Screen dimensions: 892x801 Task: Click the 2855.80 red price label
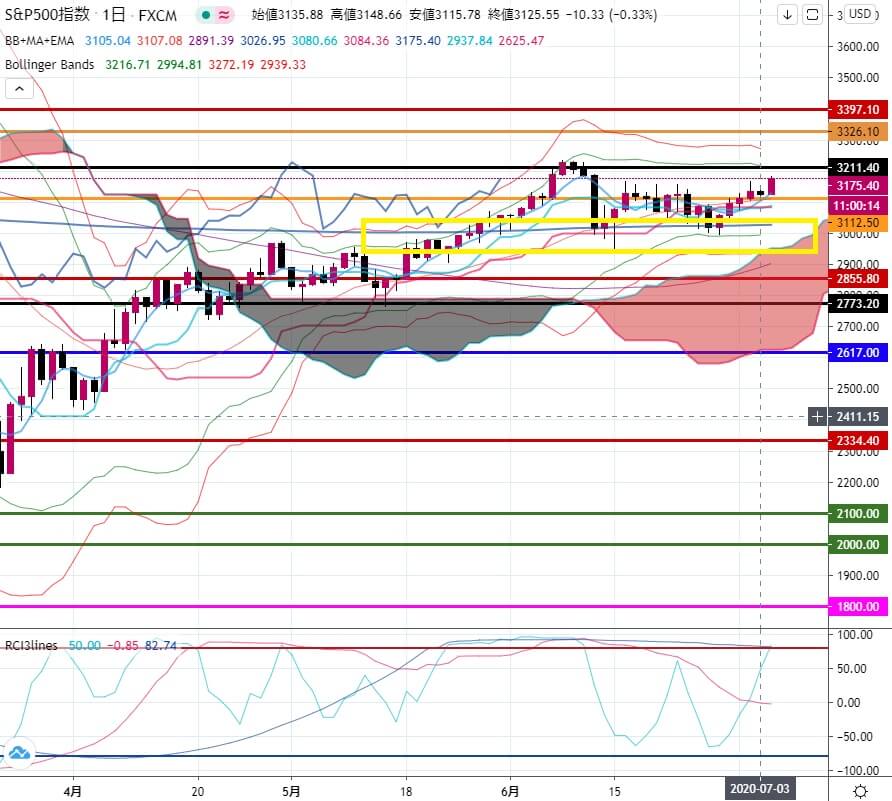[x=858, y=279]
